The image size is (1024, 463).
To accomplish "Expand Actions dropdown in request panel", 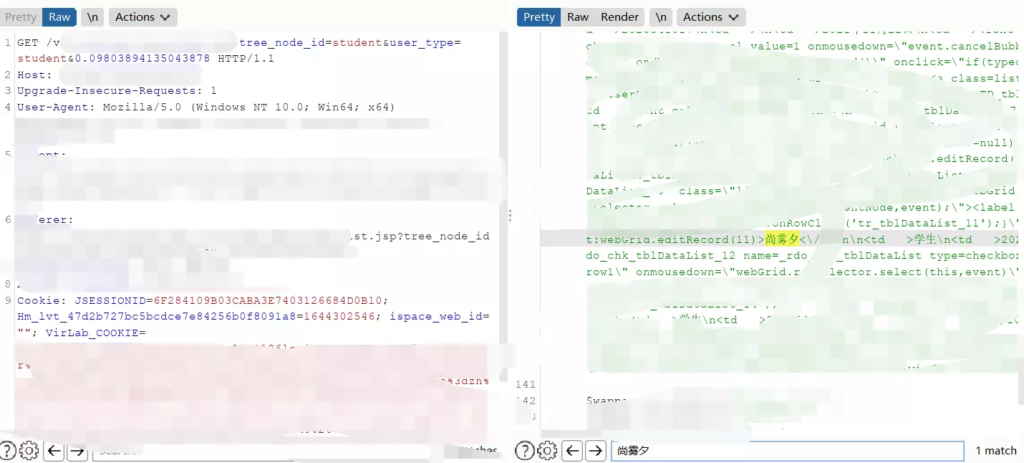I will 142,17.
